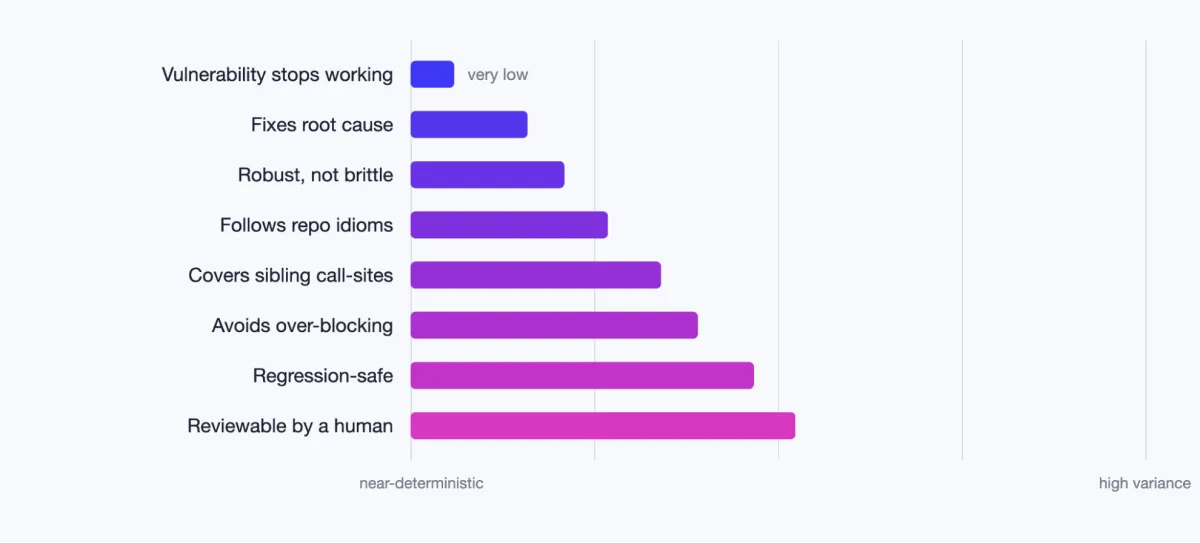Viewport: 1200px width, 543px height.
Task: Click the Covers sibling call-sites label
Action: click(x=291, y=275)
